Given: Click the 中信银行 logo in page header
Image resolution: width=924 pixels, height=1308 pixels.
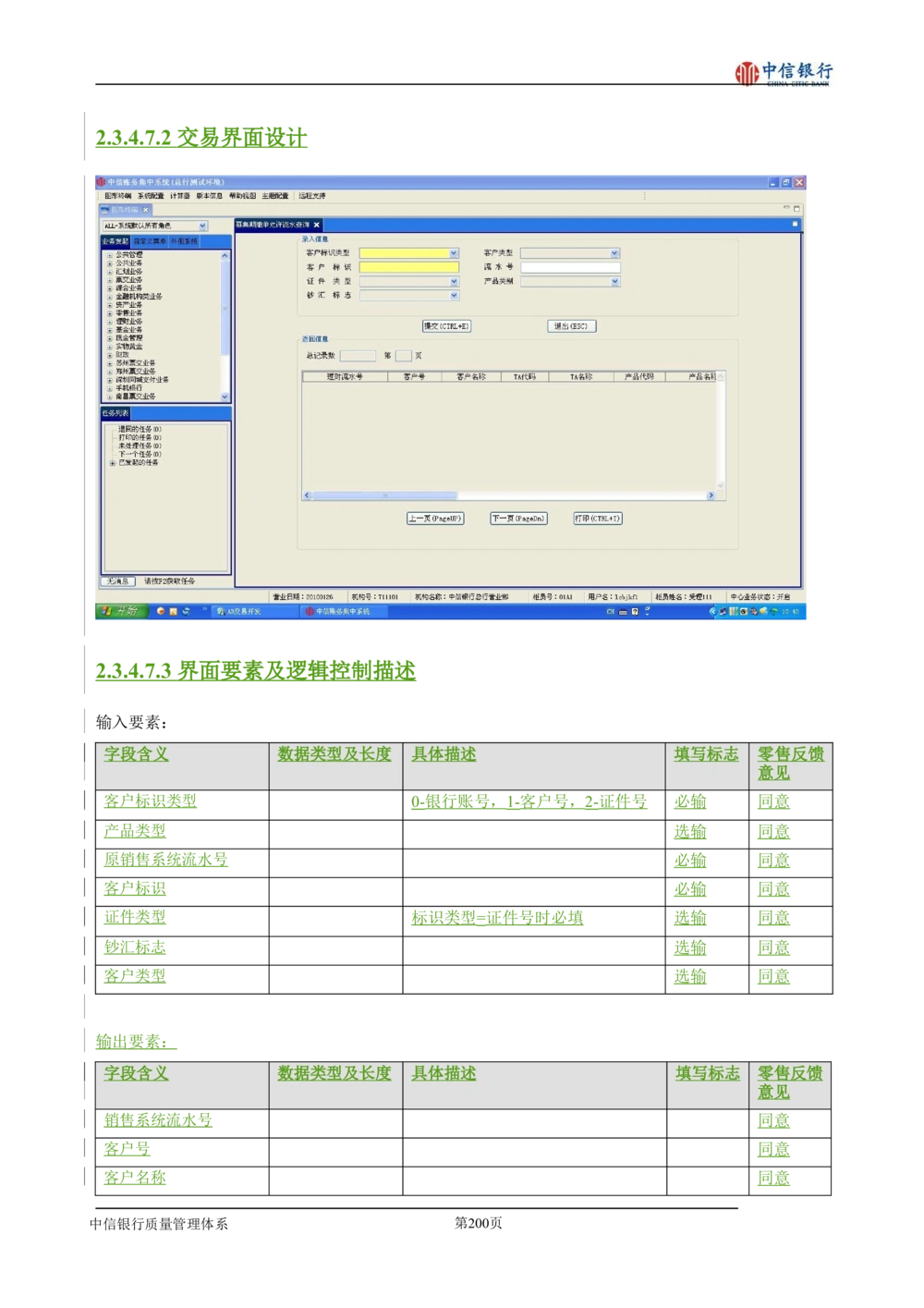Looking at the screenshot, I should [x=780, y=74].
